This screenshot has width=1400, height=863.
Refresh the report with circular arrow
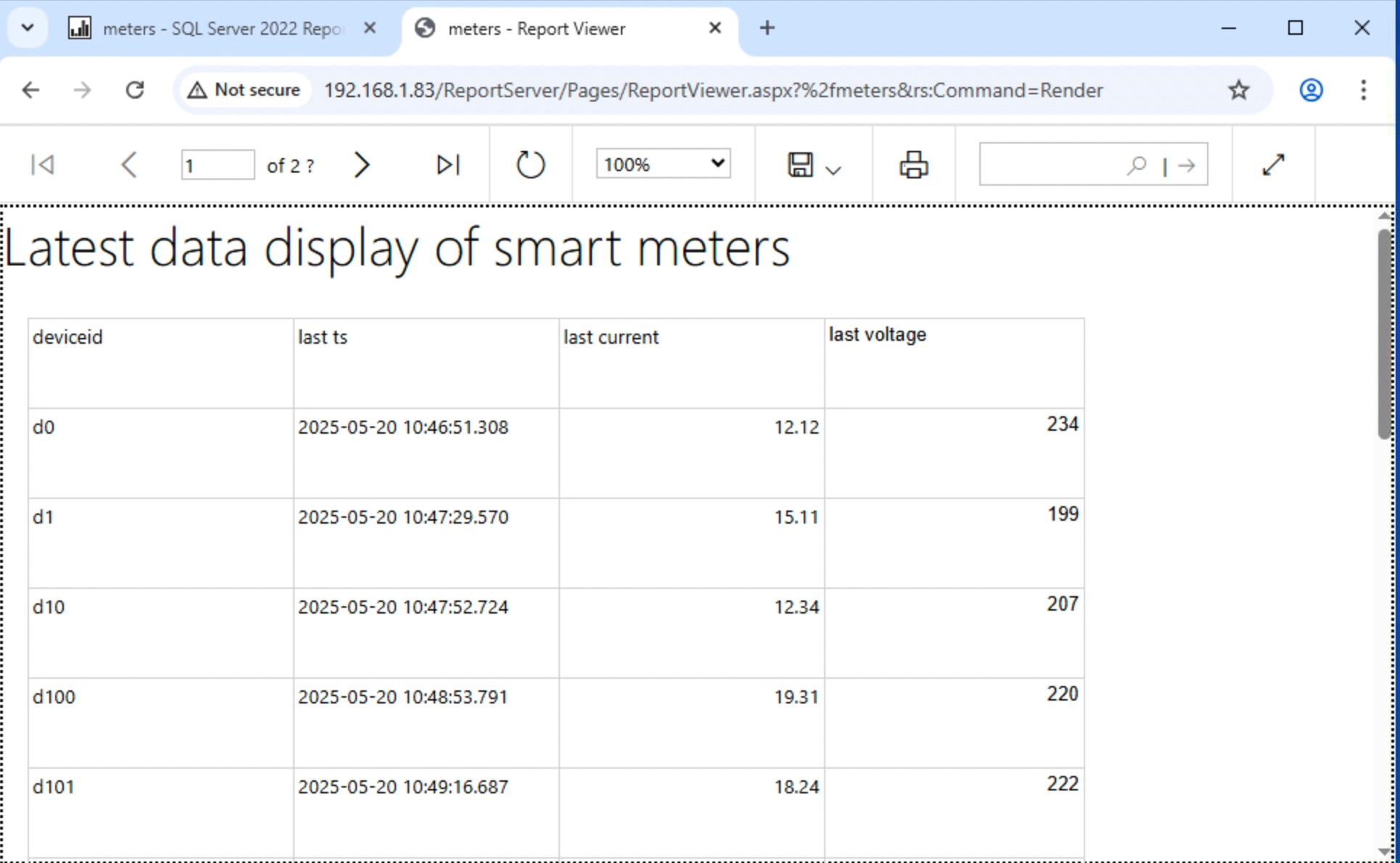(530, 165)
